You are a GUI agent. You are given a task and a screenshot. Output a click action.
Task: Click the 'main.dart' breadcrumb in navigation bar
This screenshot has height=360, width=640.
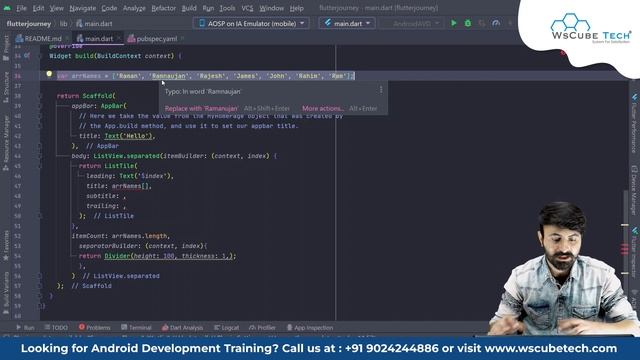click(x=94, y=24)
